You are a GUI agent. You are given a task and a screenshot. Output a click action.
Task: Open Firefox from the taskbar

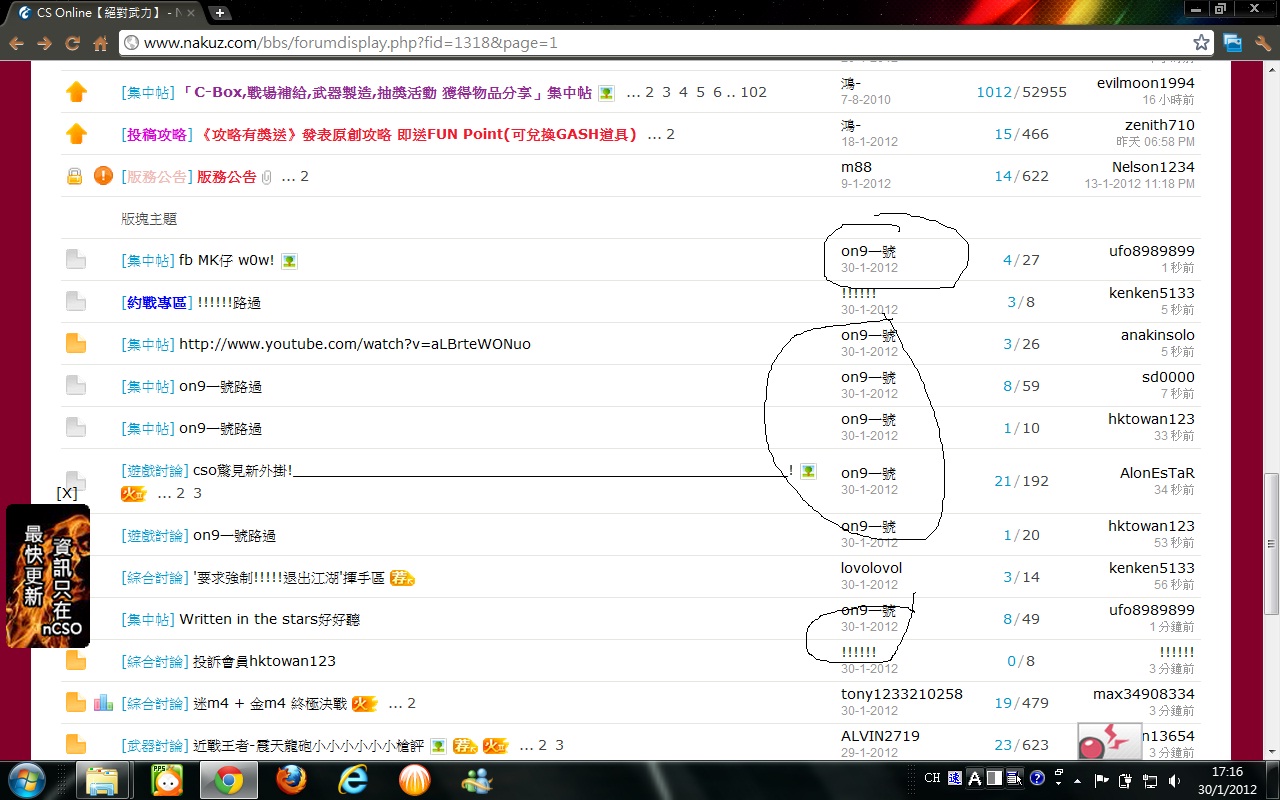pyautogui.click(x=290, y=779)
